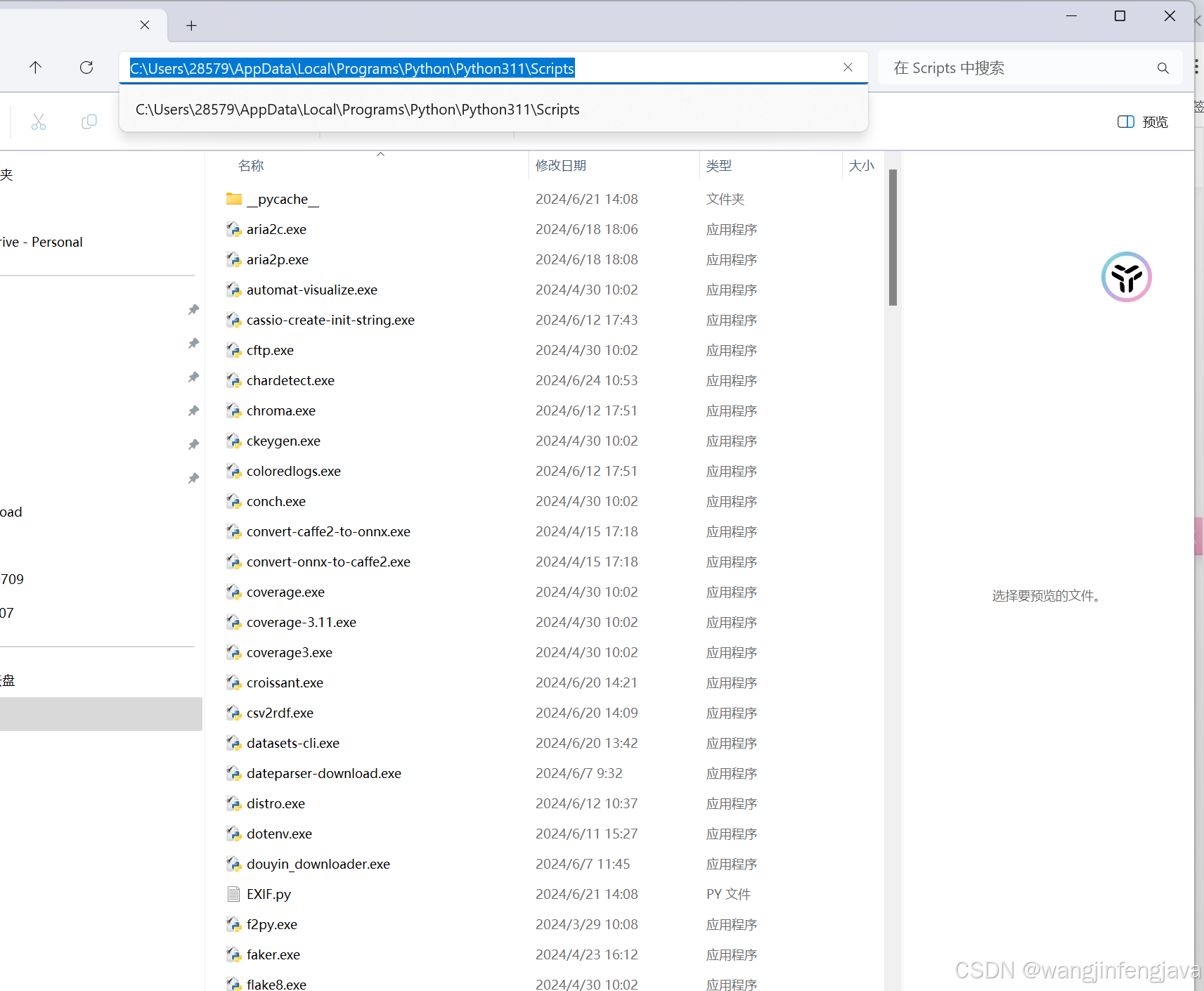Click the Copy icon in toolbar
The height and width of the screenshot is (991, 1204).
pyautogui.click(x=89, y=122)
